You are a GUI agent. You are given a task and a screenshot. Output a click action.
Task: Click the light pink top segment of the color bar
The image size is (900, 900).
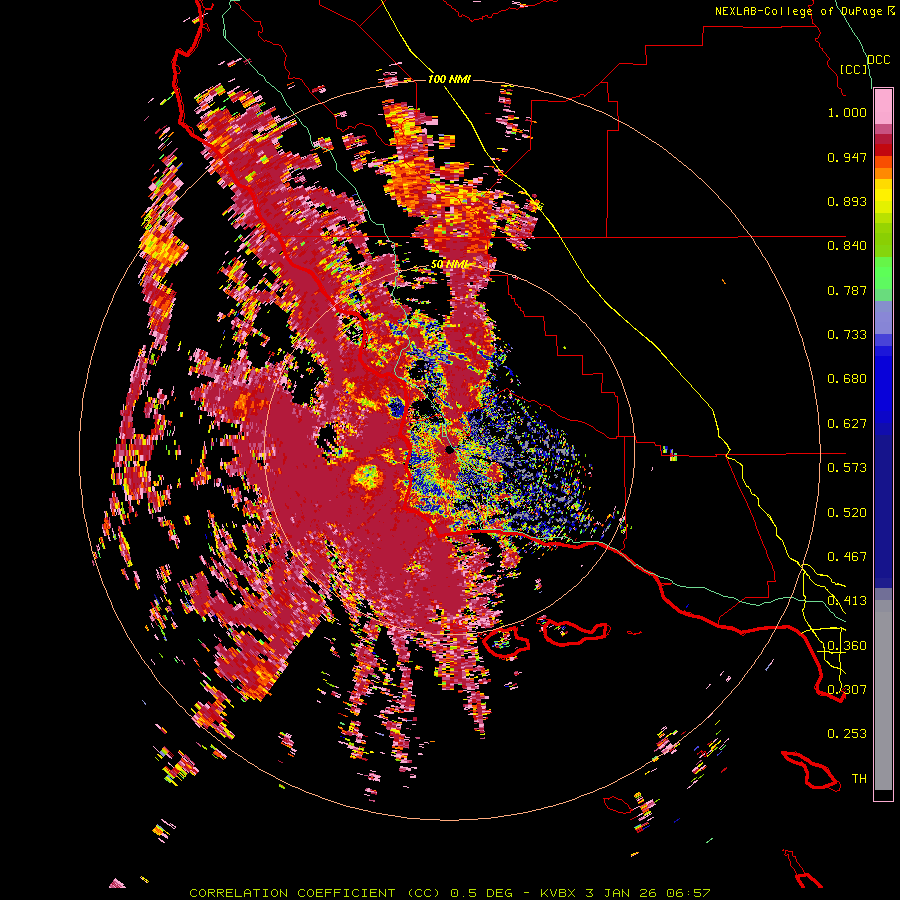click(x=883, y=106)
